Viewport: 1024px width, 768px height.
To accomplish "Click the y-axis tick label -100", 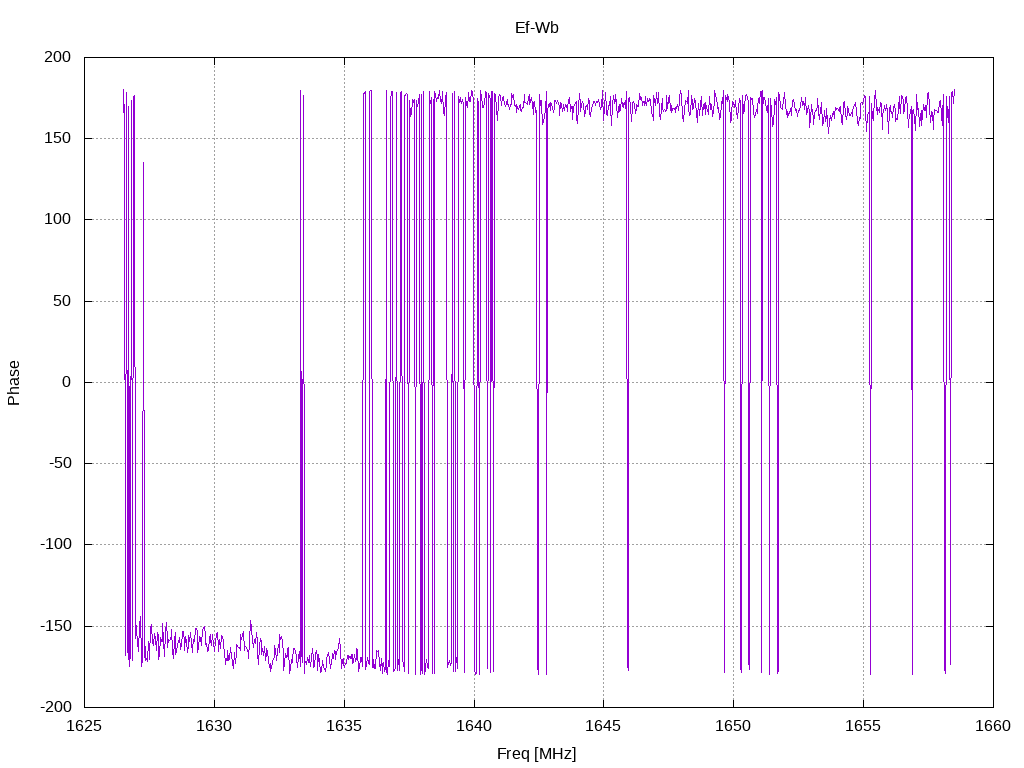I will [56, 544].
